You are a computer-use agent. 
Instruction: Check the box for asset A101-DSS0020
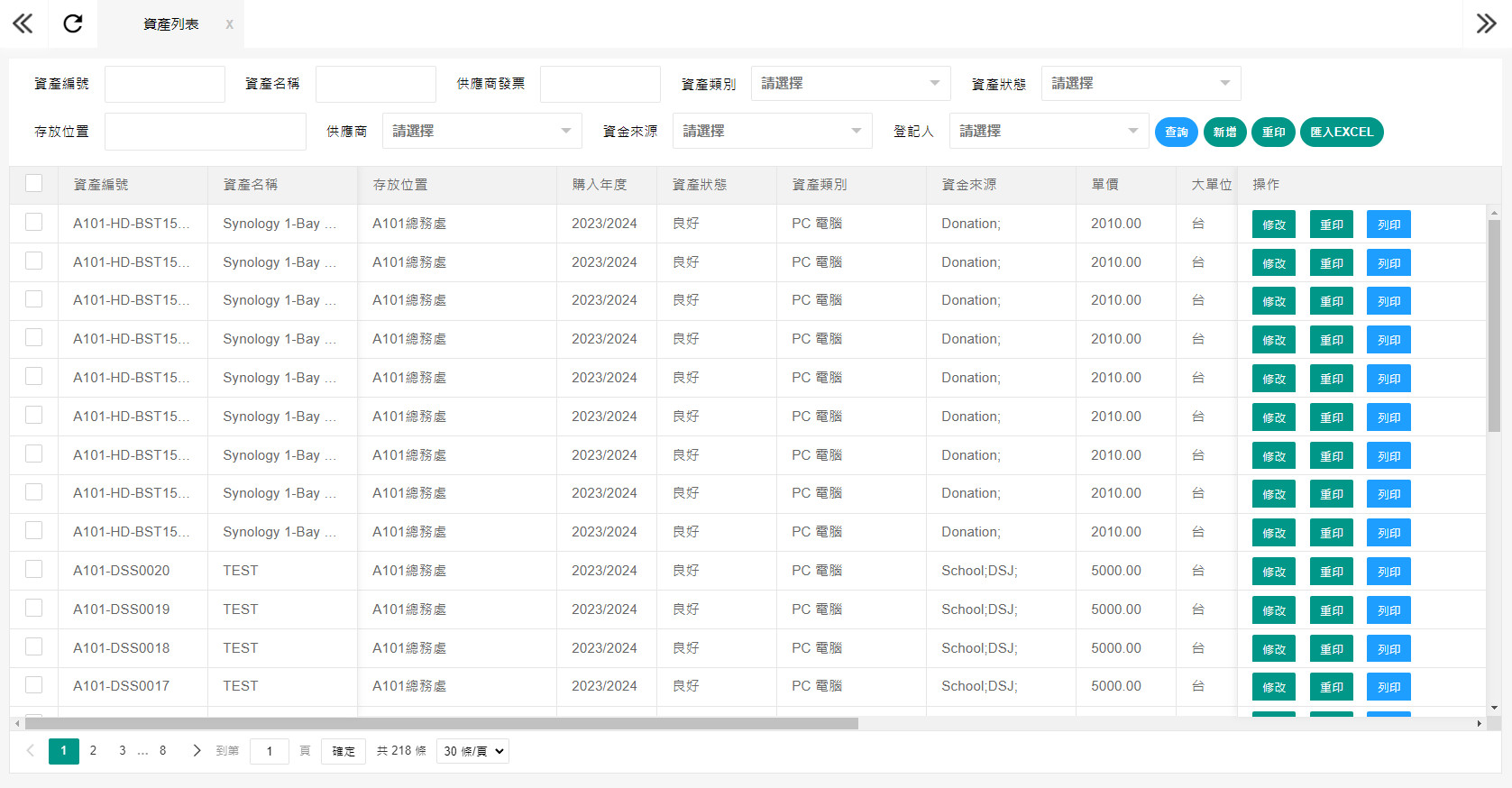coord(34,569)
